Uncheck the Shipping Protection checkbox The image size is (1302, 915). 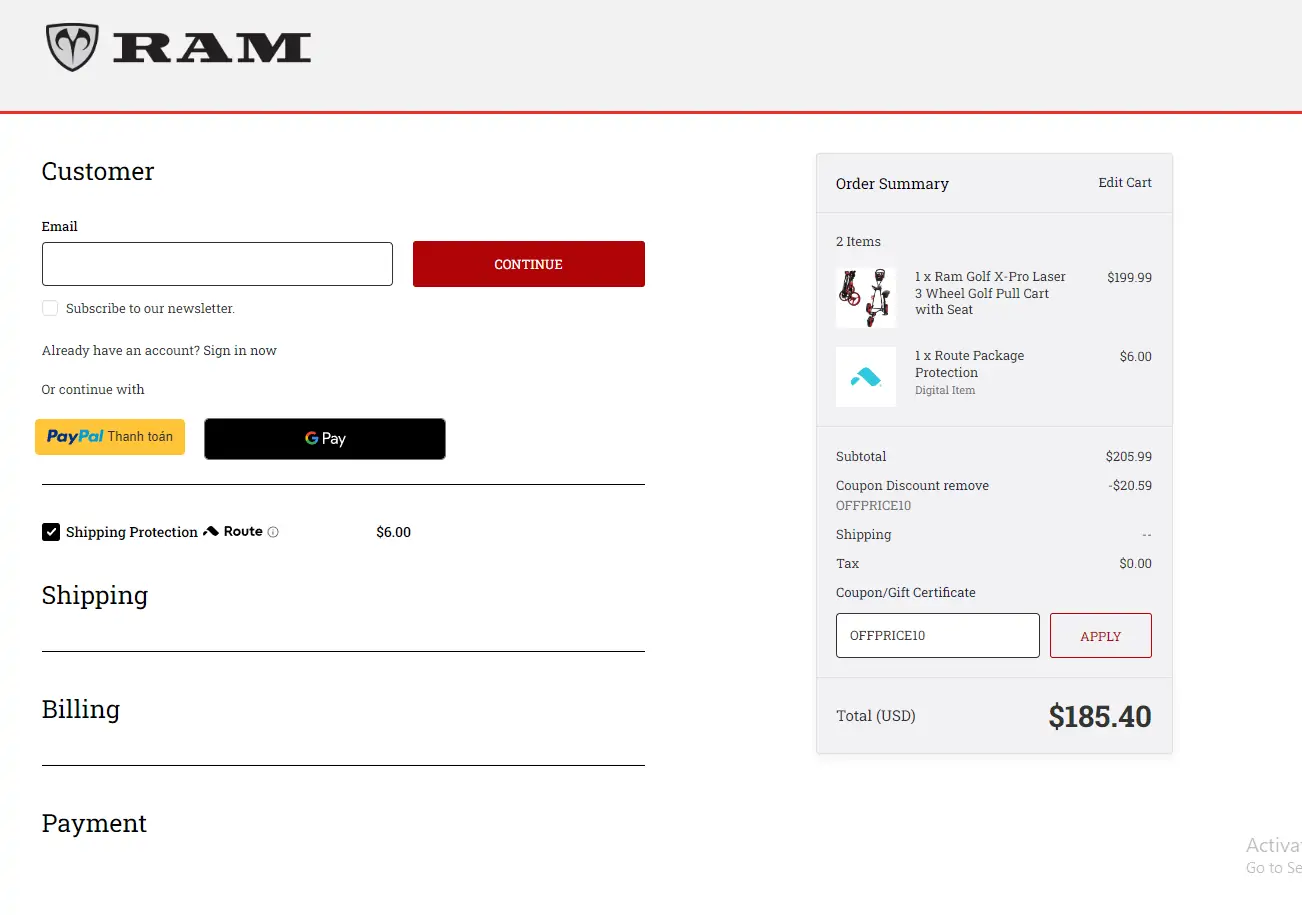[x=50, y=531]
